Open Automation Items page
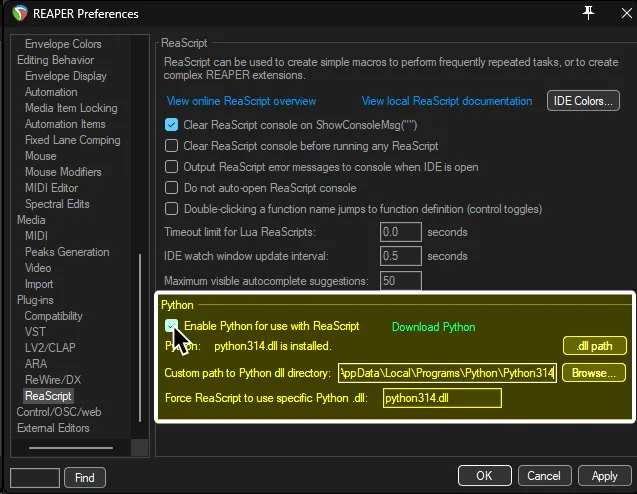This screenshot has width=637, height=494. click(65, 124)
